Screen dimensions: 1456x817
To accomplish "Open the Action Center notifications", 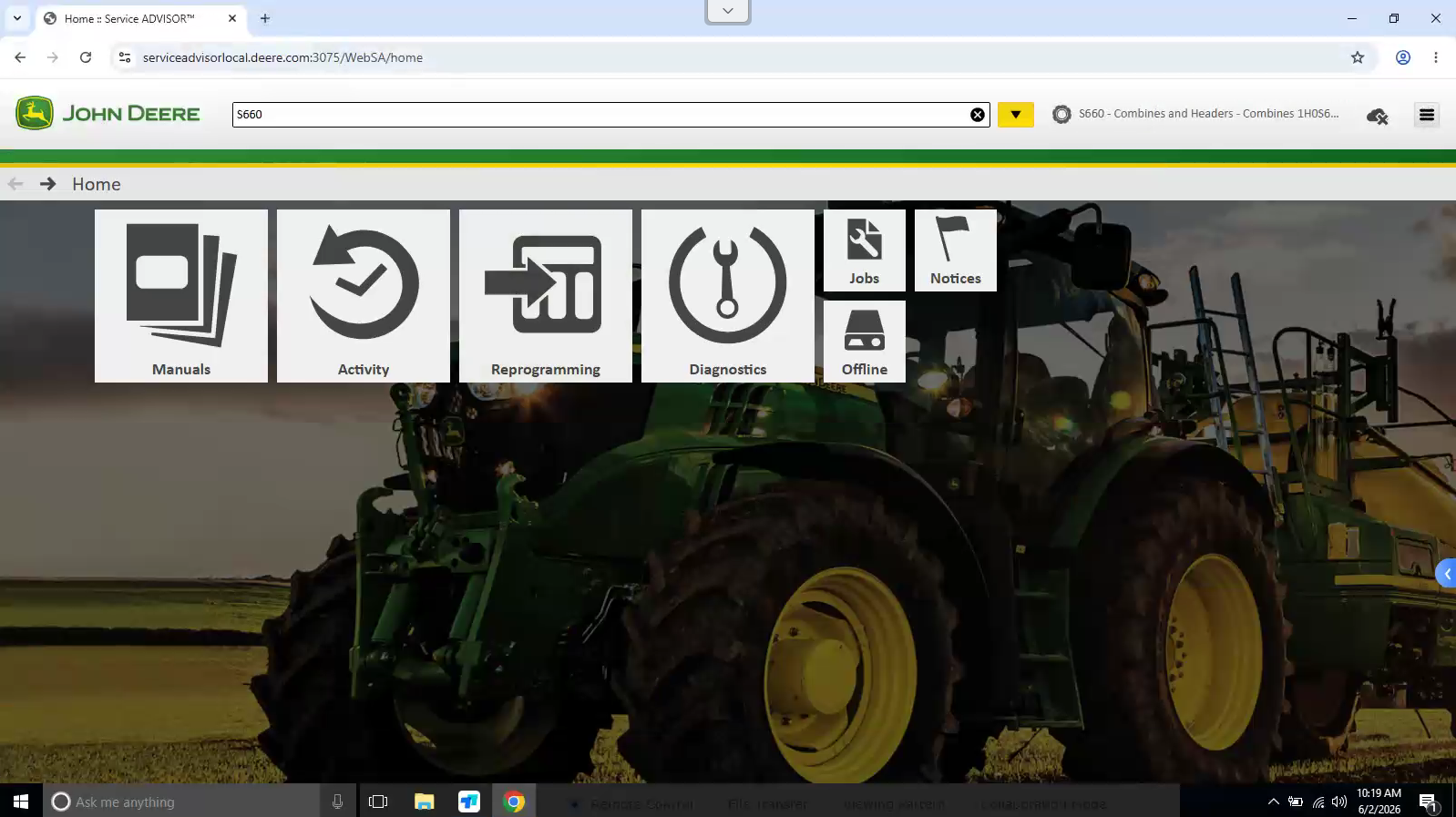I will [x=1429, y=802].
